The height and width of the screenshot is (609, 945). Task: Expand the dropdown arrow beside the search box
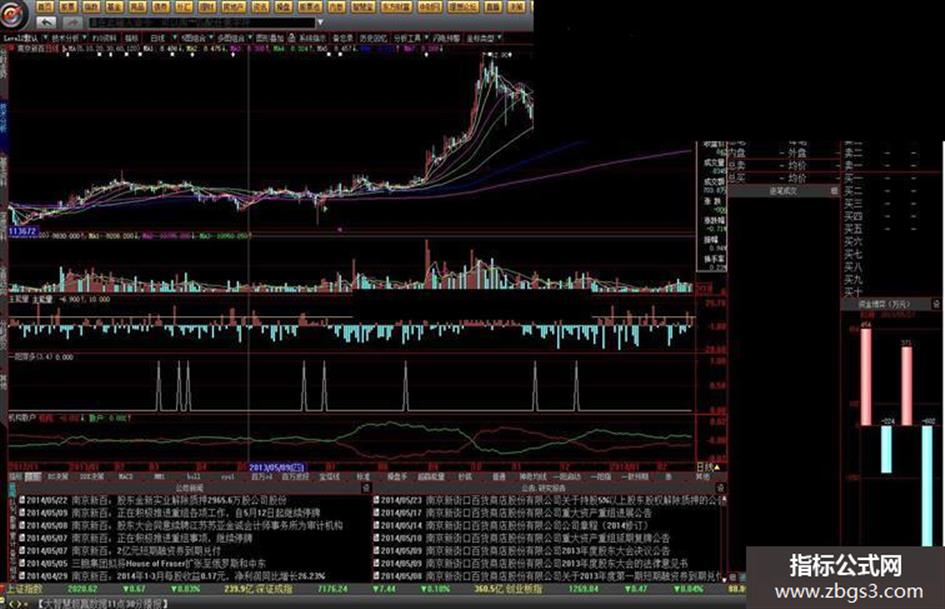tap(321, 23)
